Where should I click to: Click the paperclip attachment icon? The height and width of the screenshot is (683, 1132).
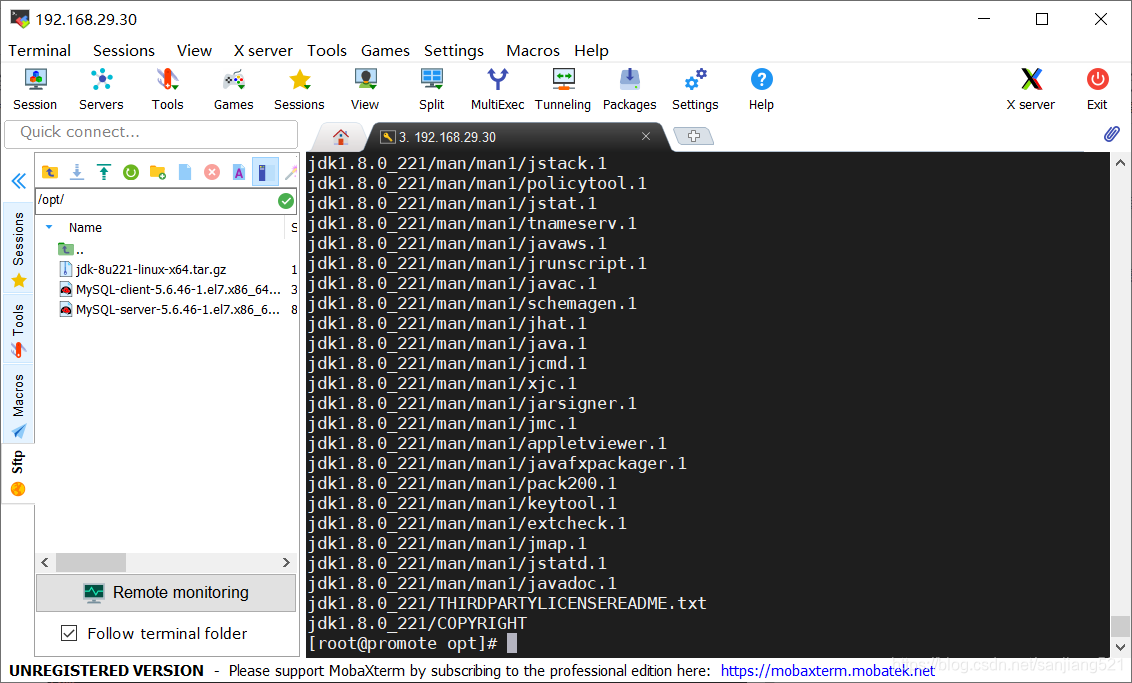pyautogui.click(x=1112, y=134)
